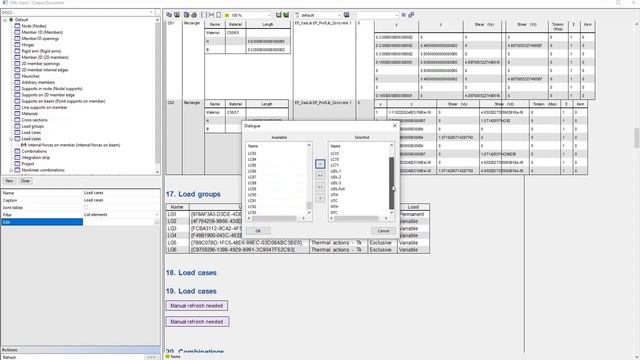The width and height of the screenshot is (640, 360).
Task: Open the DOC2 document selector dropdown
Action: pyautogui.click(x=151, y=13)
